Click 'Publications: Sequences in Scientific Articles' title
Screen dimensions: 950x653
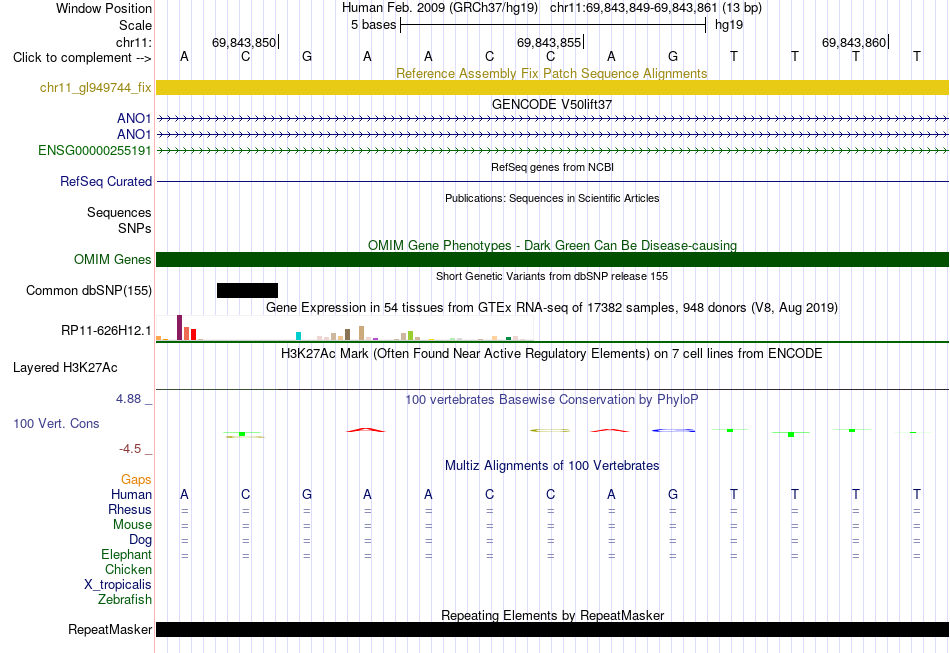point(552,198)
